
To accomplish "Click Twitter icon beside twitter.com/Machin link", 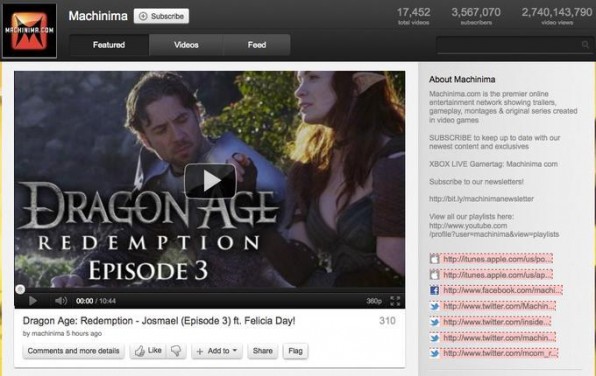I will point(434,306).
